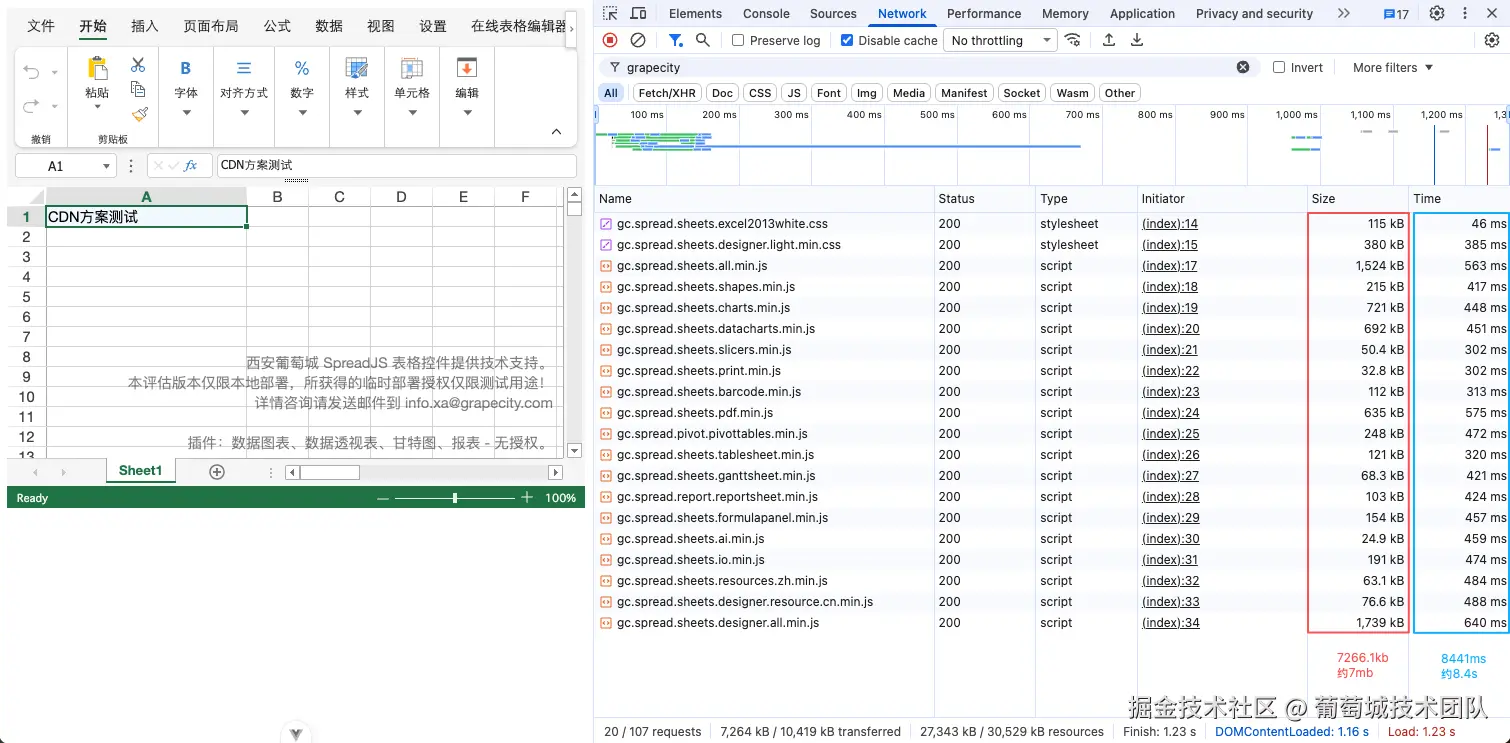Open the More filters dropdown
The width and height of the screenshot is (1510, 743).
point(1393,67)
